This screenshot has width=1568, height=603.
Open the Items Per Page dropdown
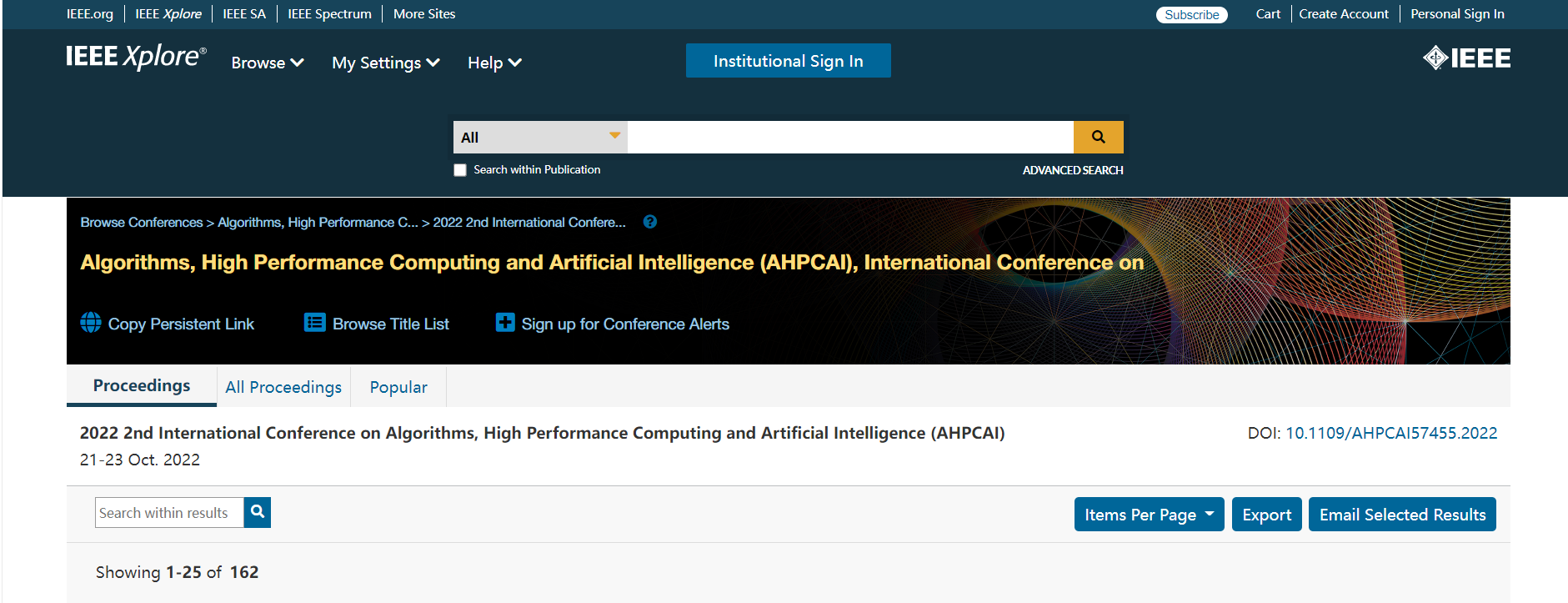pos(1149,515)
